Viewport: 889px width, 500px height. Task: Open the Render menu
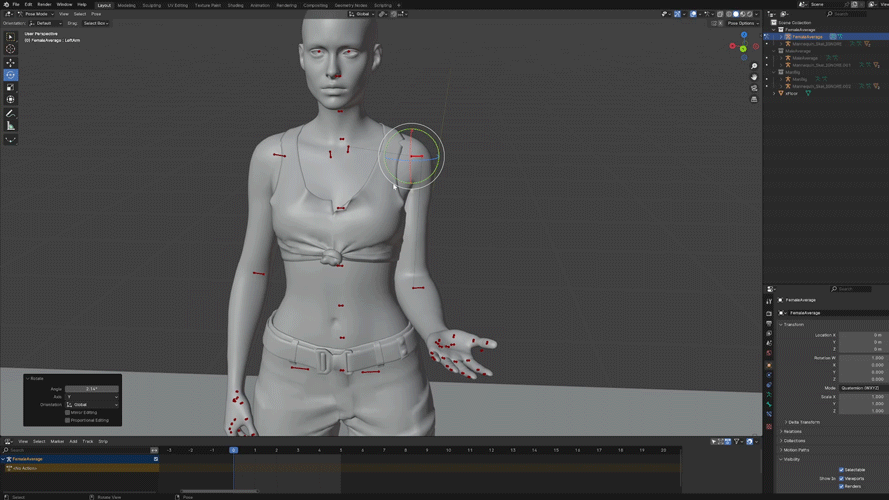click(44, 4)
